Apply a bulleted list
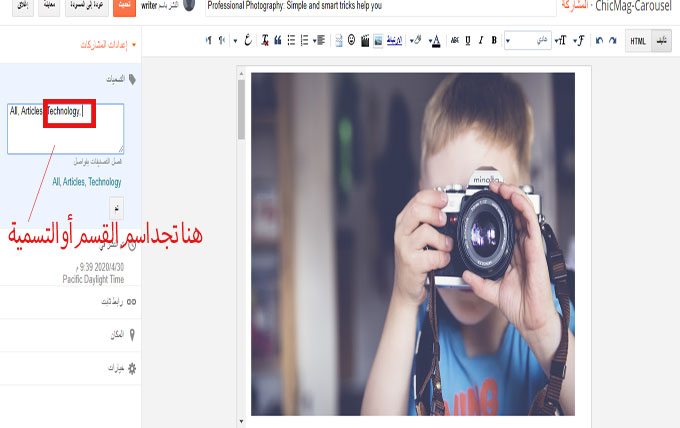This screenshot has width=680, height=428. point(291,40)
